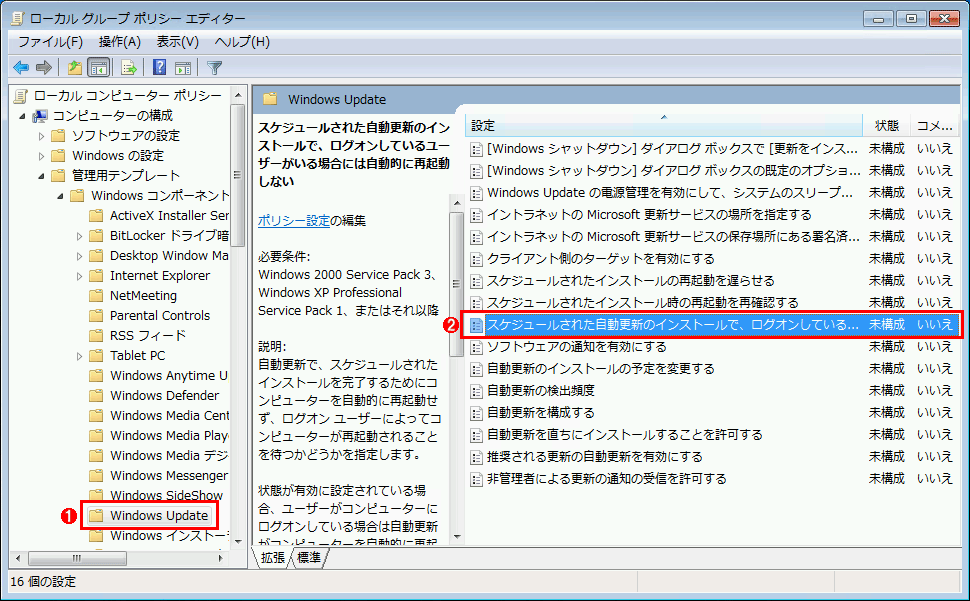Click the tree pane horizontal scrollbar thumb

click(77, 558)
